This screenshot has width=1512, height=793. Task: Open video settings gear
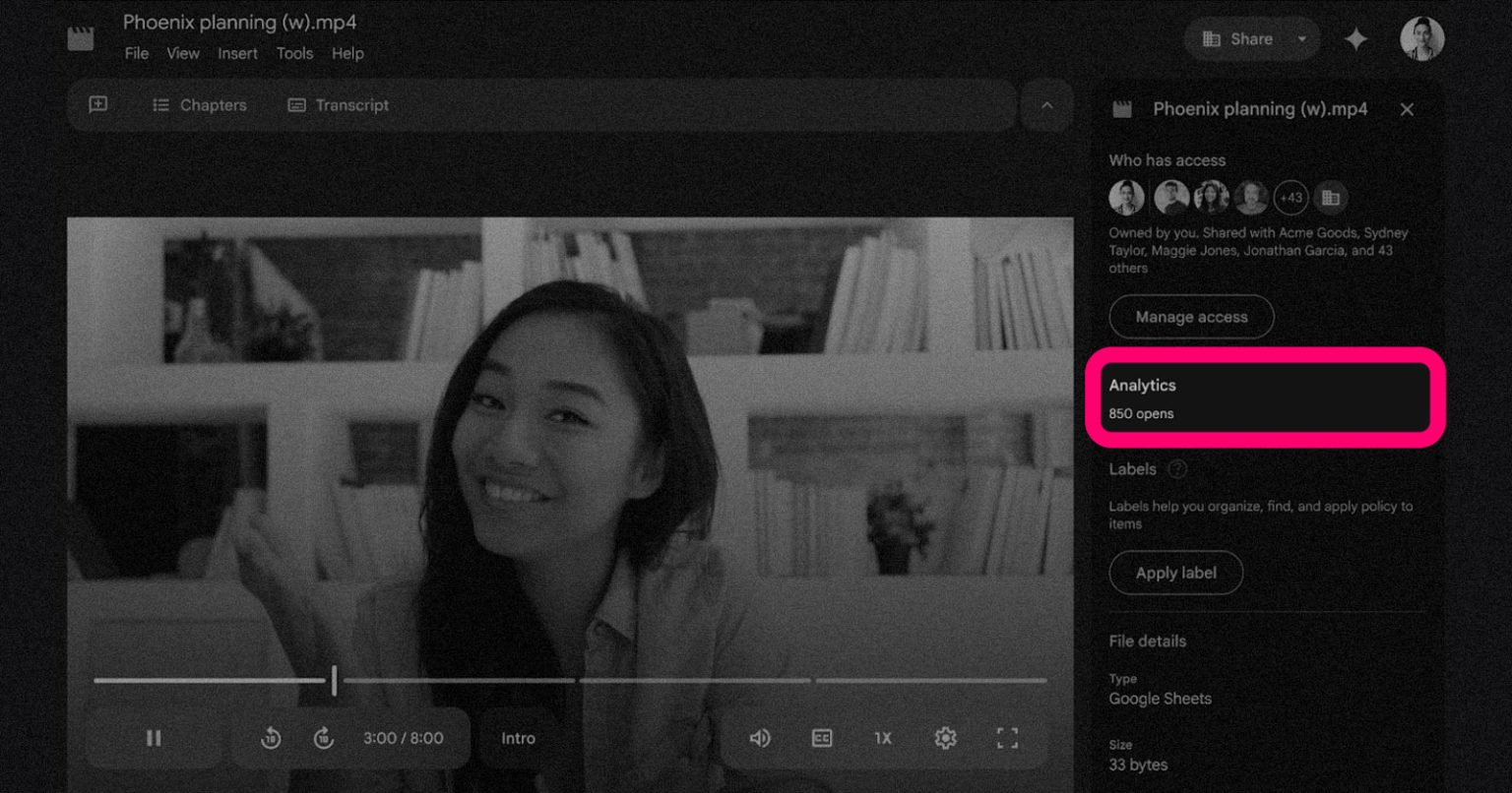tap(945, 738)
